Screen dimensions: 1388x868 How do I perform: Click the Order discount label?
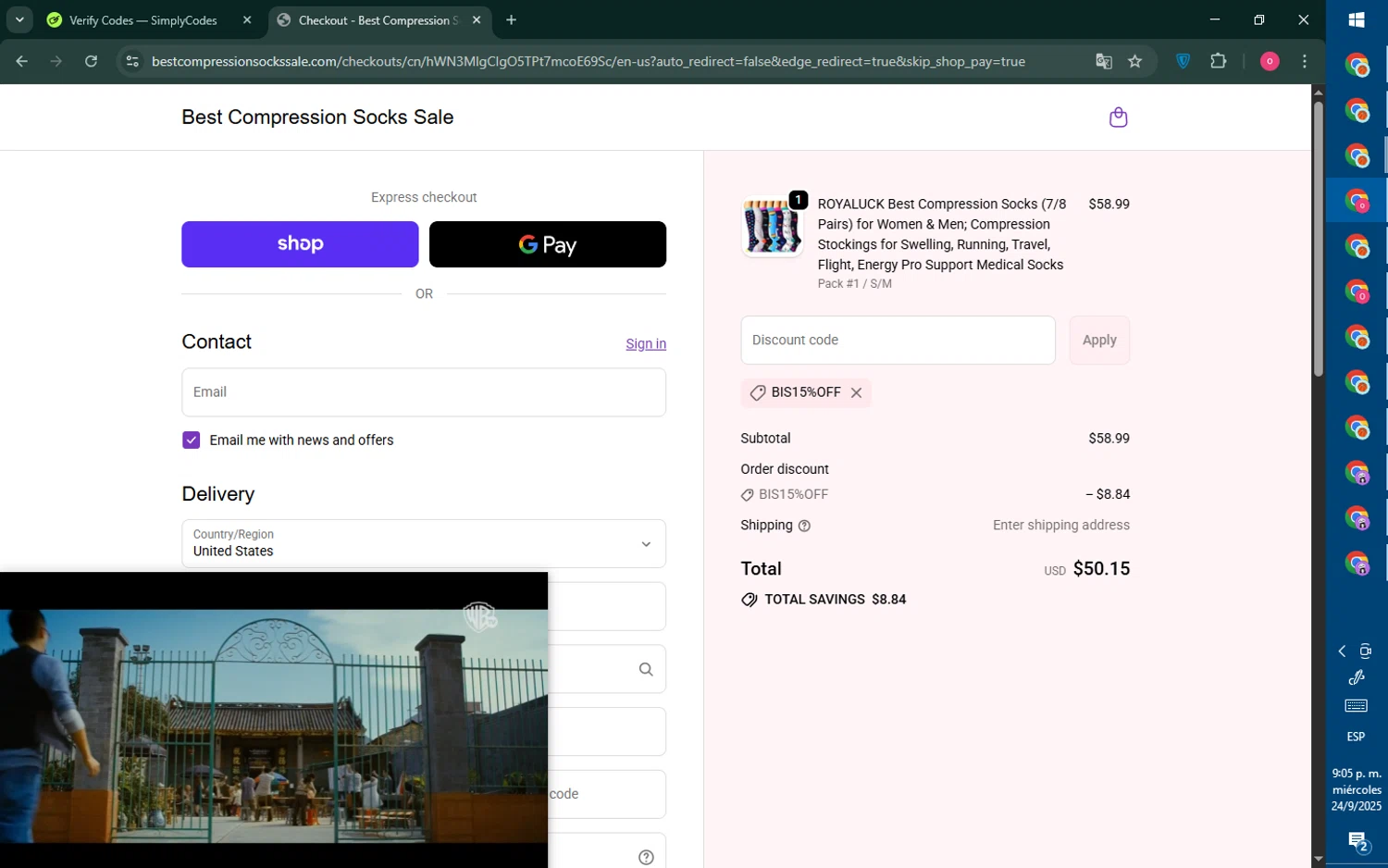[x=785, y=469]
